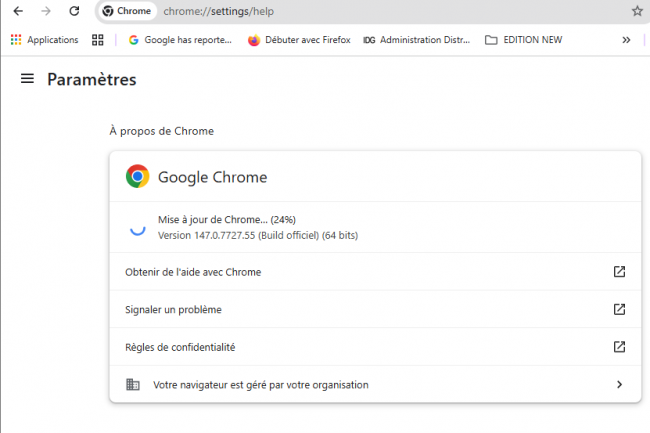Show more bookmarks with the overflow chevron

pos(626,40)
